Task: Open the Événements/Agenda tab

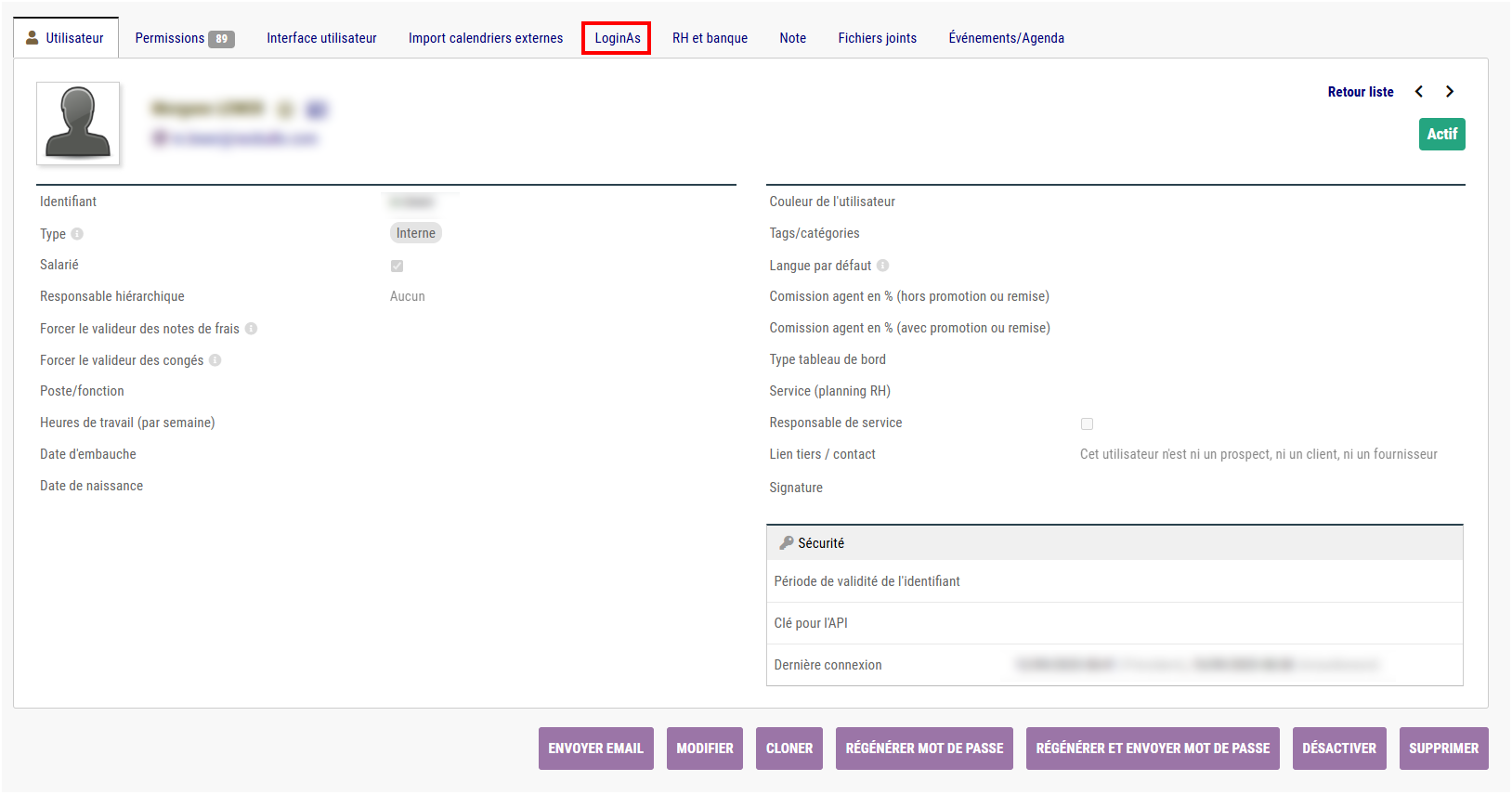Action: [x=1006, y=38]
